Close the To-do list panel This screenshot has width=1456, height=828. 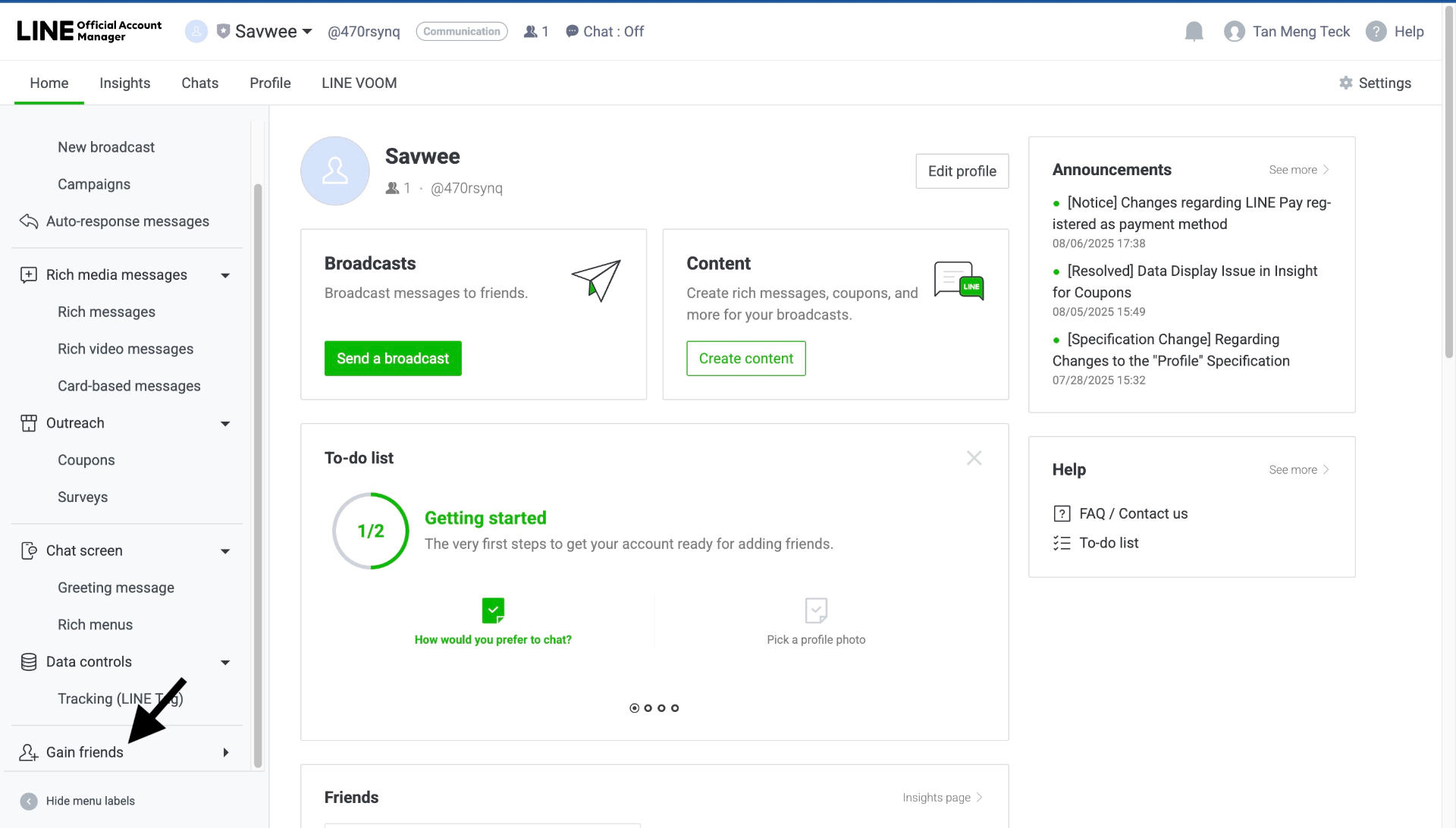974,458
